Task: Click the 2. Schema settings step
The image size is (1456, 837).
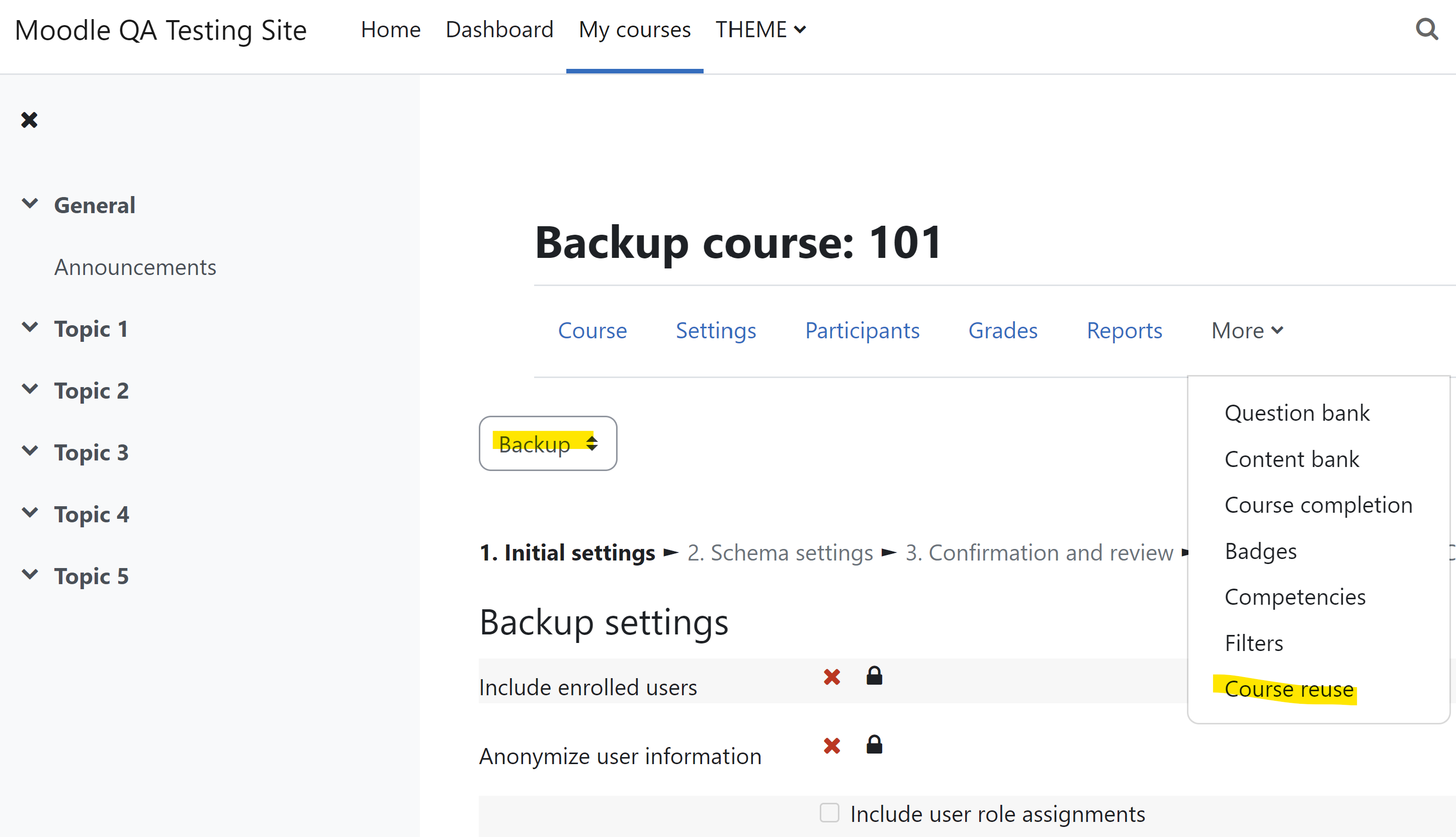Action: pyautogui.click(x=780, y=553)
